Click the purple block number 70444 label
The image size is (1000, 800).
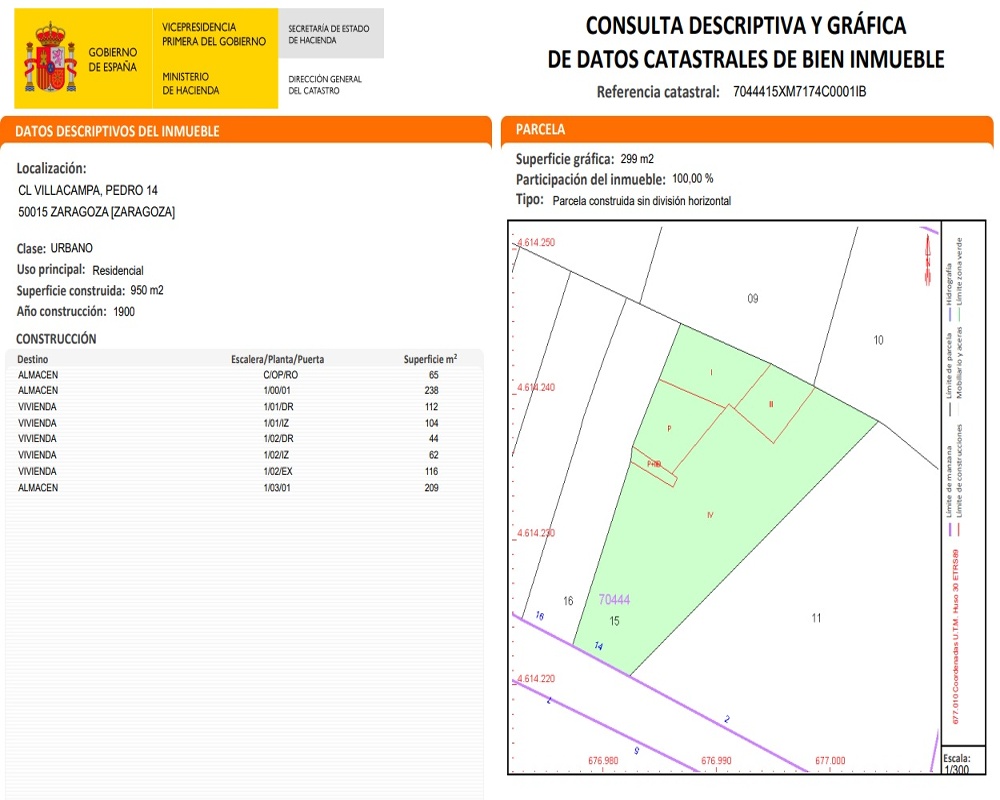614,600
